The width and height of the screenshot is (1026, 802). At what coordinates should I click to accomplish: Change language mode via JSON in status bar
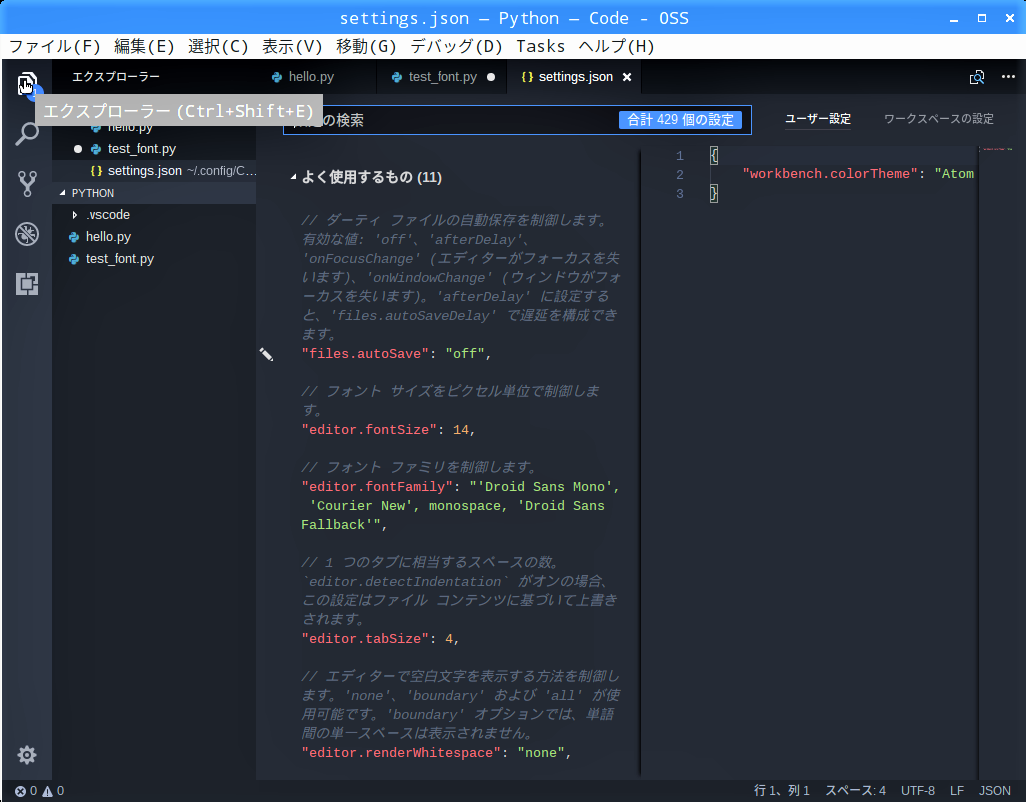click(x=995, y=791)
